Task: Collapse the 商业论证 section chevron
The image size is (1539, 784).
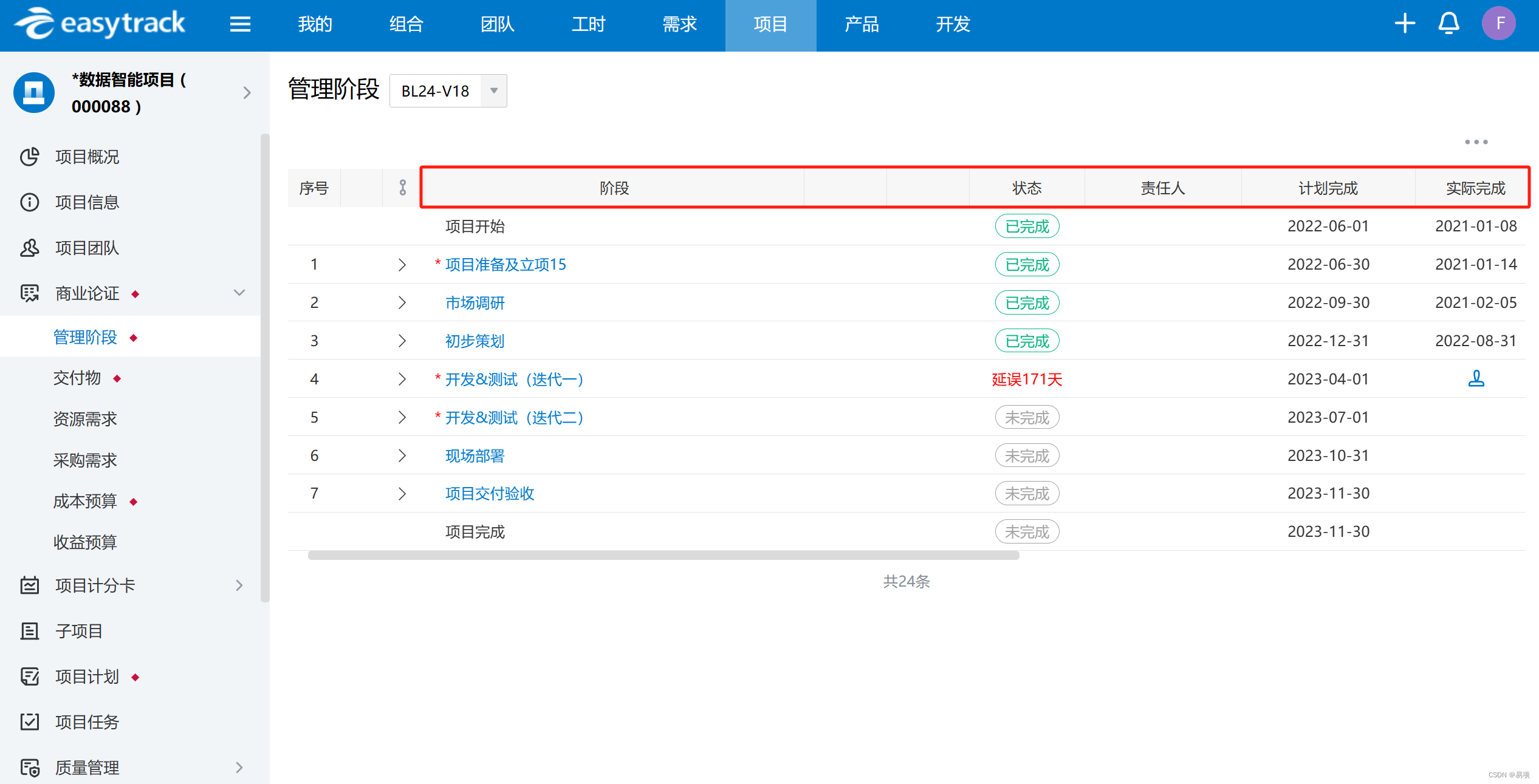Action: point(239,293)
